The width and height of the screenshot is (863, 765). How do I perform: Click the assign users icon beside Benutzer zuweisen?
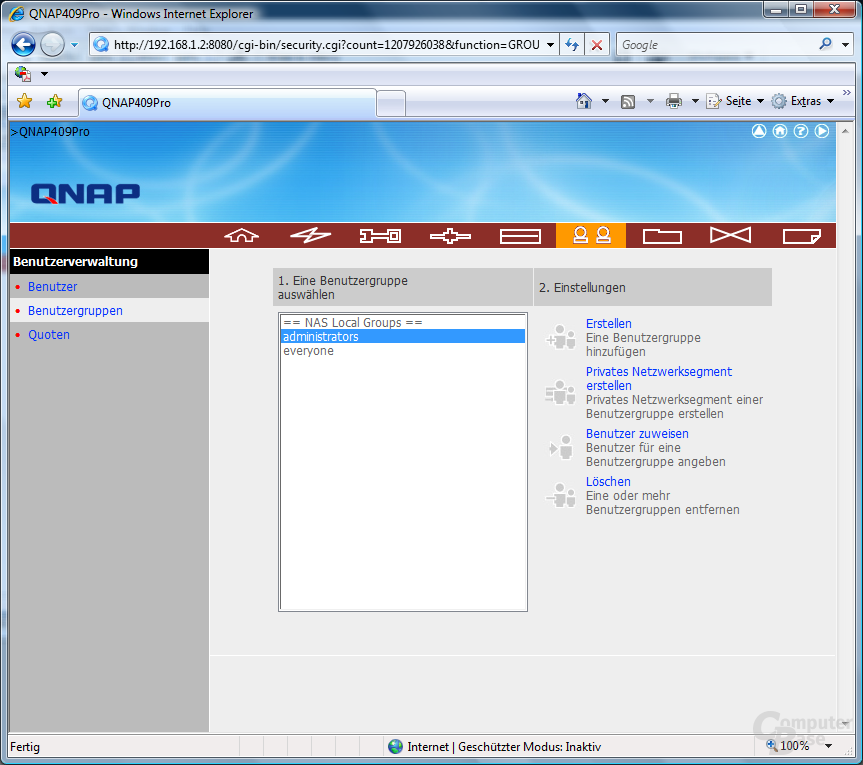(x=561, y=447)
